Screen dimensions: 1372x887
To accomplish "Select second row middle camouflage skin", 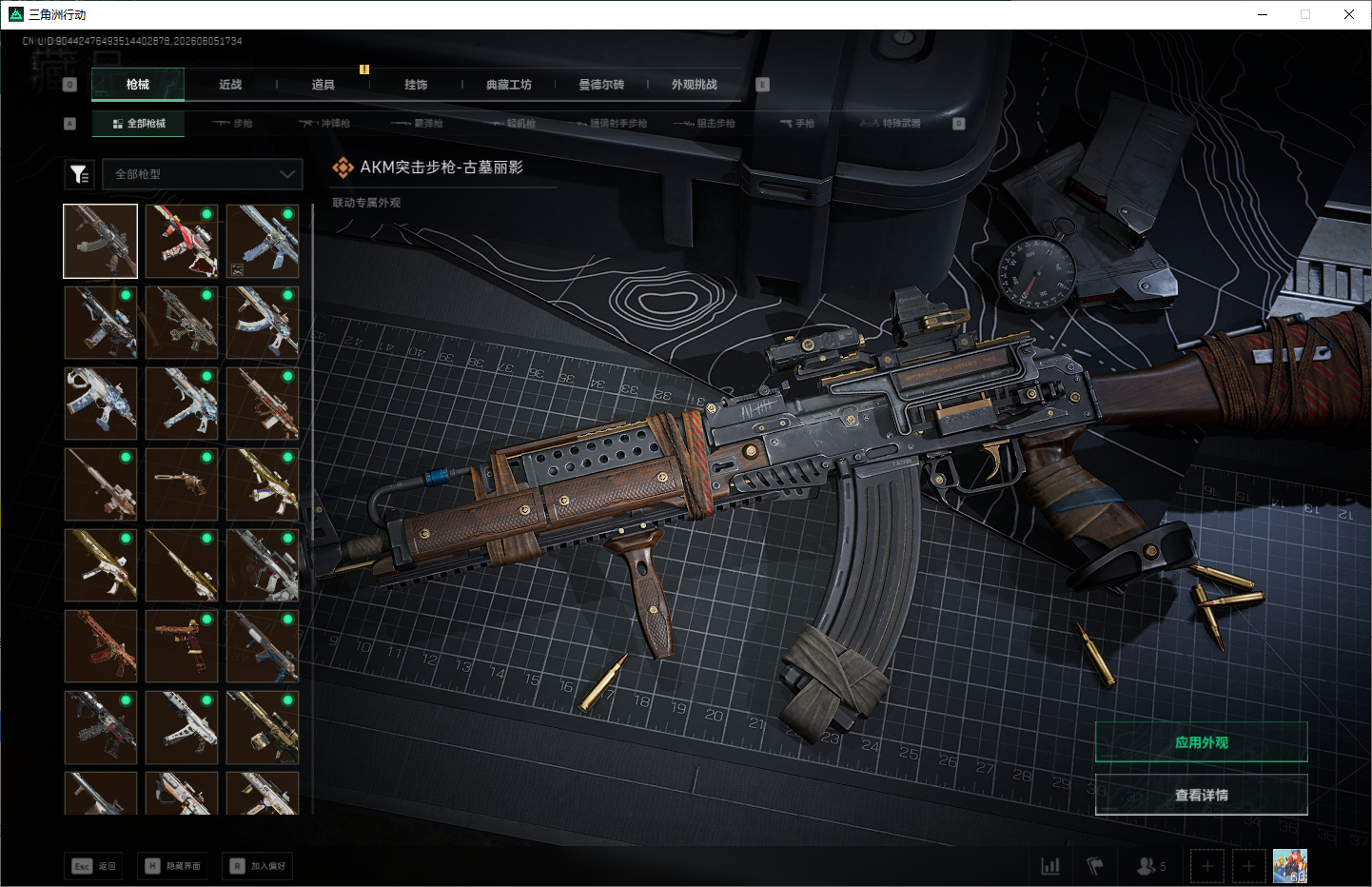I will click(182, 323).
